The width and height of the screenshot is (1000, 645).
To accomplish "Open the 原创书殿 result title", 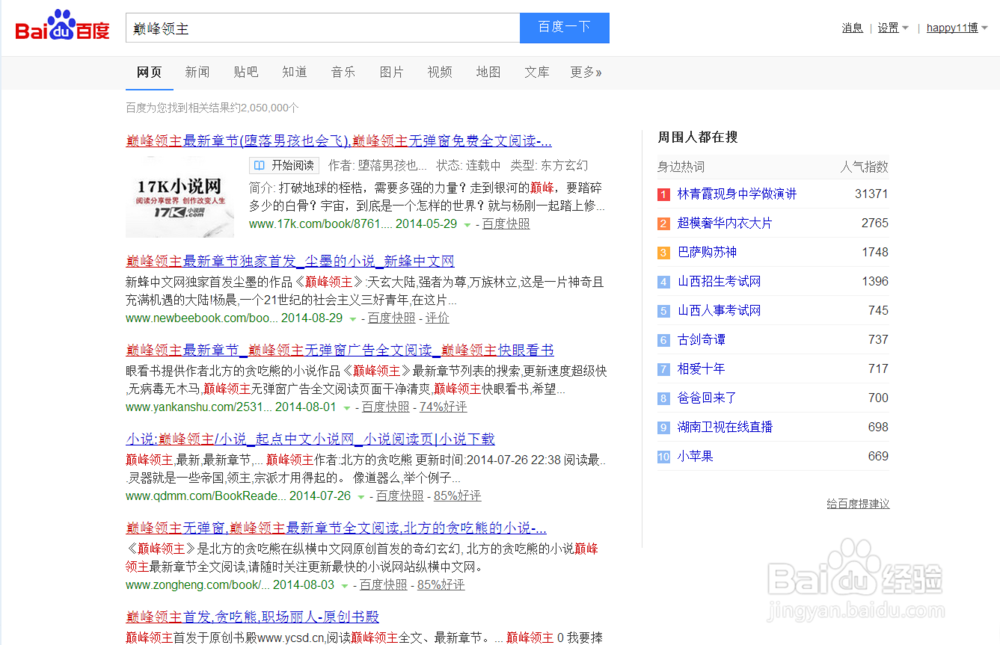I will click(253, 617).
